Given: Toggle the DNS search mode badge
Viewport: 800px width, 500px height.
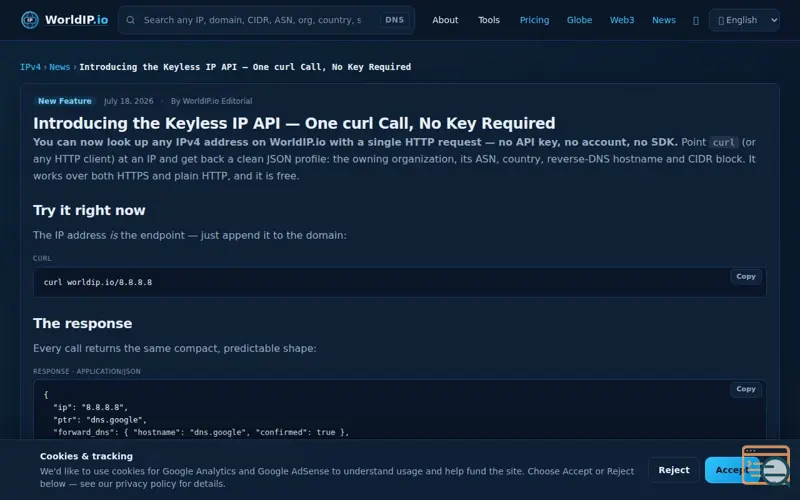Looking at the screenshot, I should (394, 20).
